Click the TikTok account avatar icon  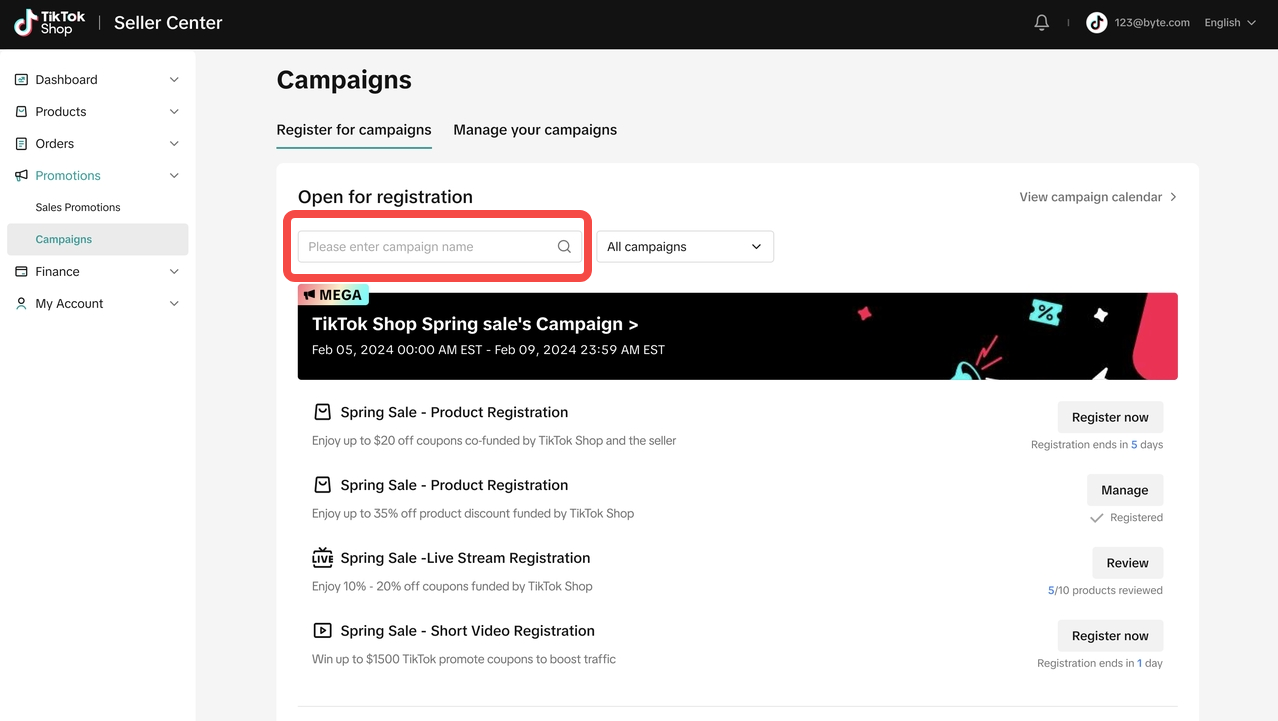pyautogui.click(x=1097, y=22)
